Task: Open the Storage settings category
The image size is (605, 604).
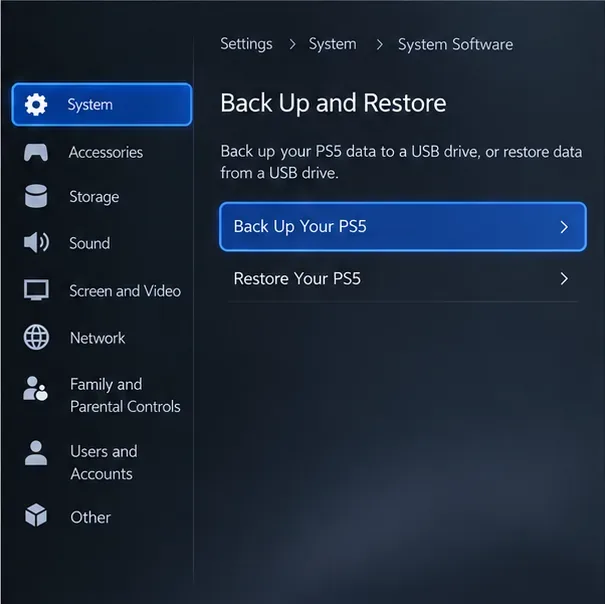Action: pos(94,197)
